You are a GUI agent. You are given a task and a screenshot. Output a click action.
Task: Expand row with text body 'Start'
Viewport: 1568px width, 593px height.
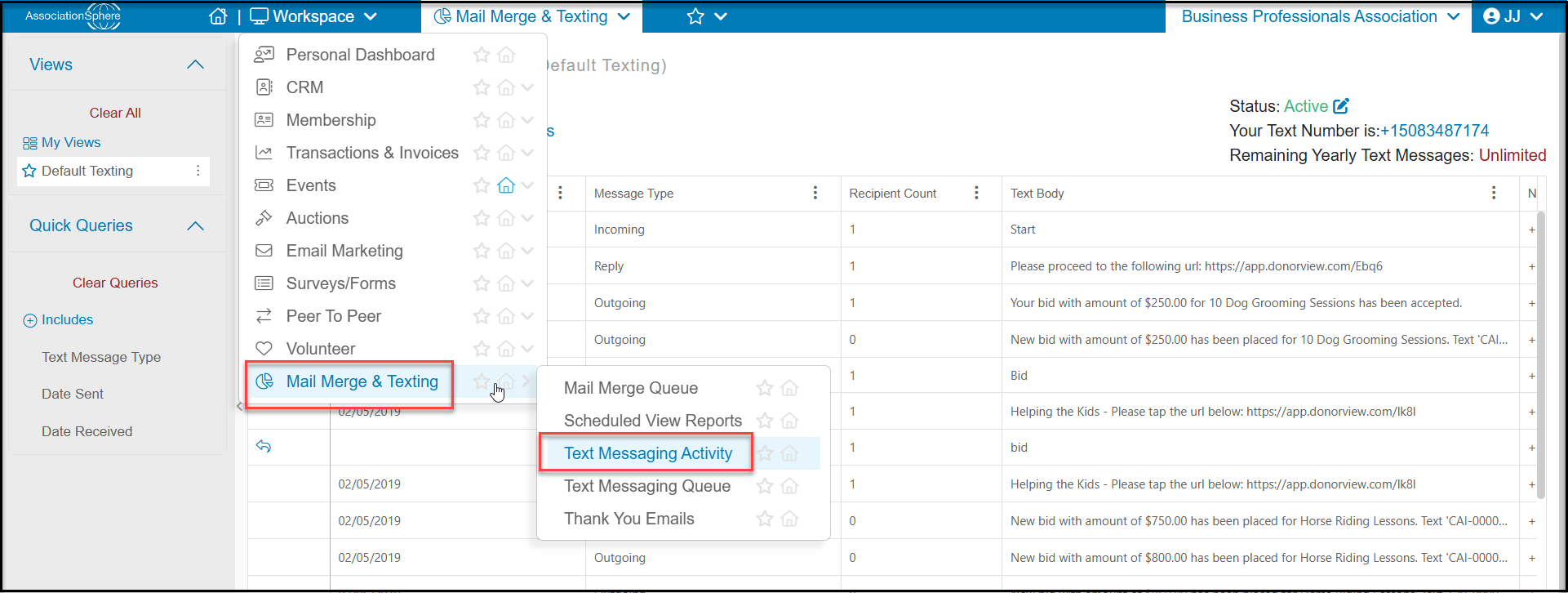pos(1532,230)
